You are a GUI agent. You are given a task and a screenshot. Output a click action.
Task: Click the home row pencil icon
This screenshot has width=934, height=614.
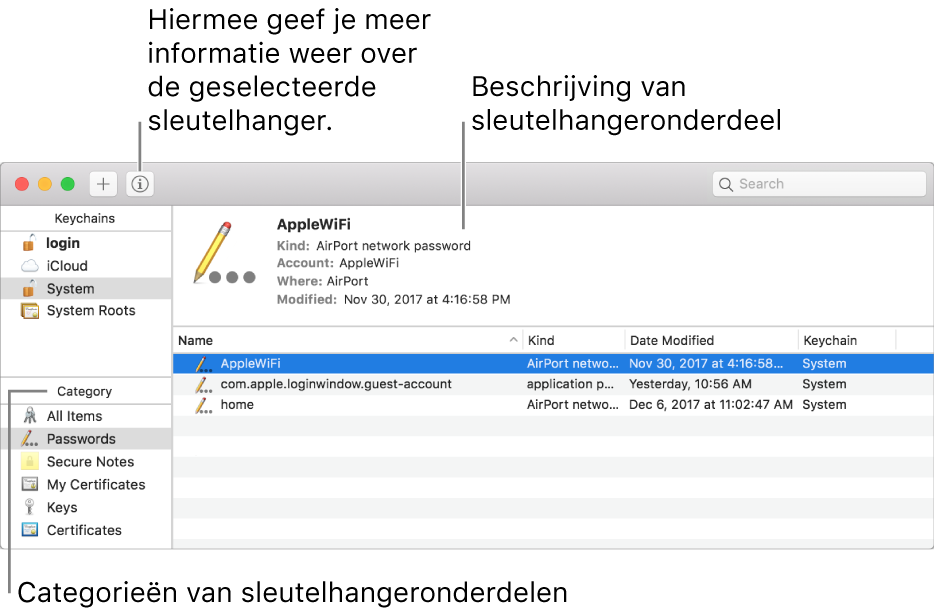point(204,406)
